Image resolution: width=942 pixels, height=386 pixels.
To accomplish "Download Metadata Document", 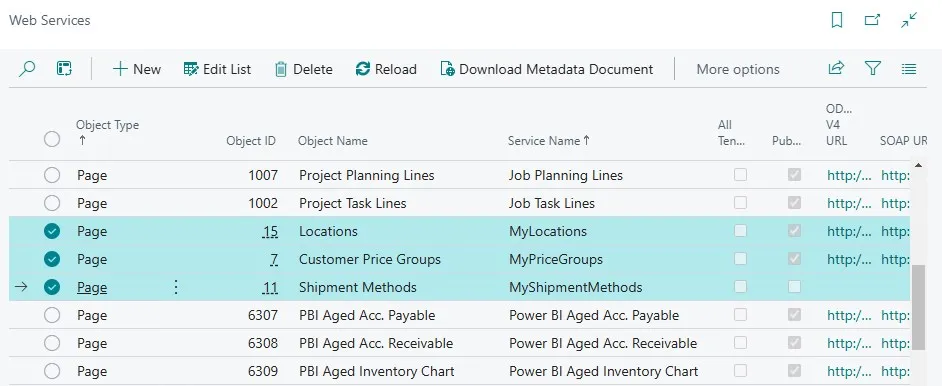I will [x=547, y=69].
